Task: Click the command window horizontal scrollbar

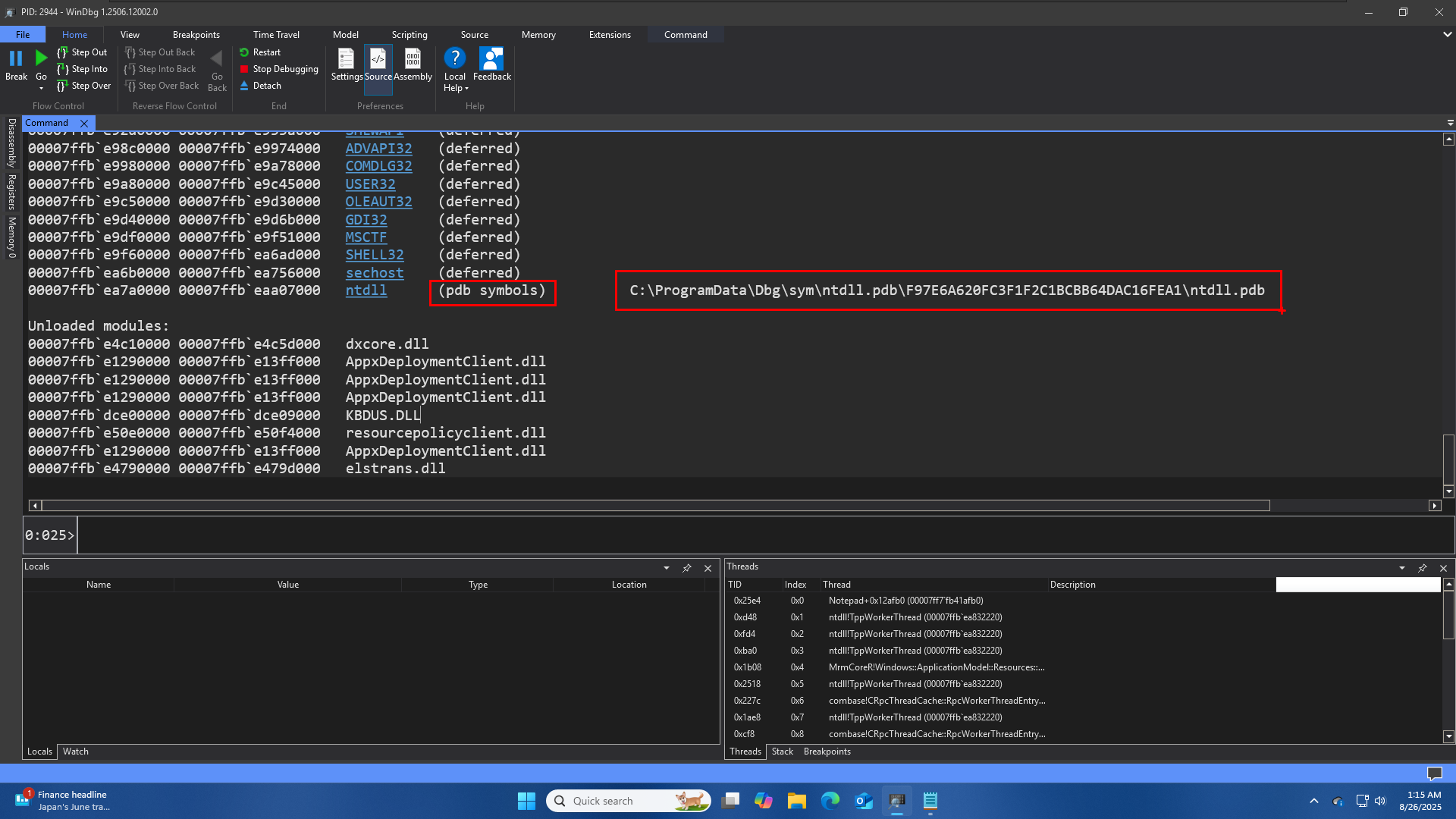Action: coord(656,506)
